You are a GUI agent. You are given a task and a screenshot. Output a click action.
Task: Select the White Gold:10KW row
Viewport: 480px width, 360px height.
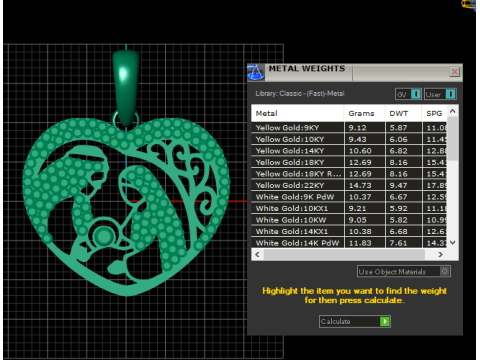point(349,220)
